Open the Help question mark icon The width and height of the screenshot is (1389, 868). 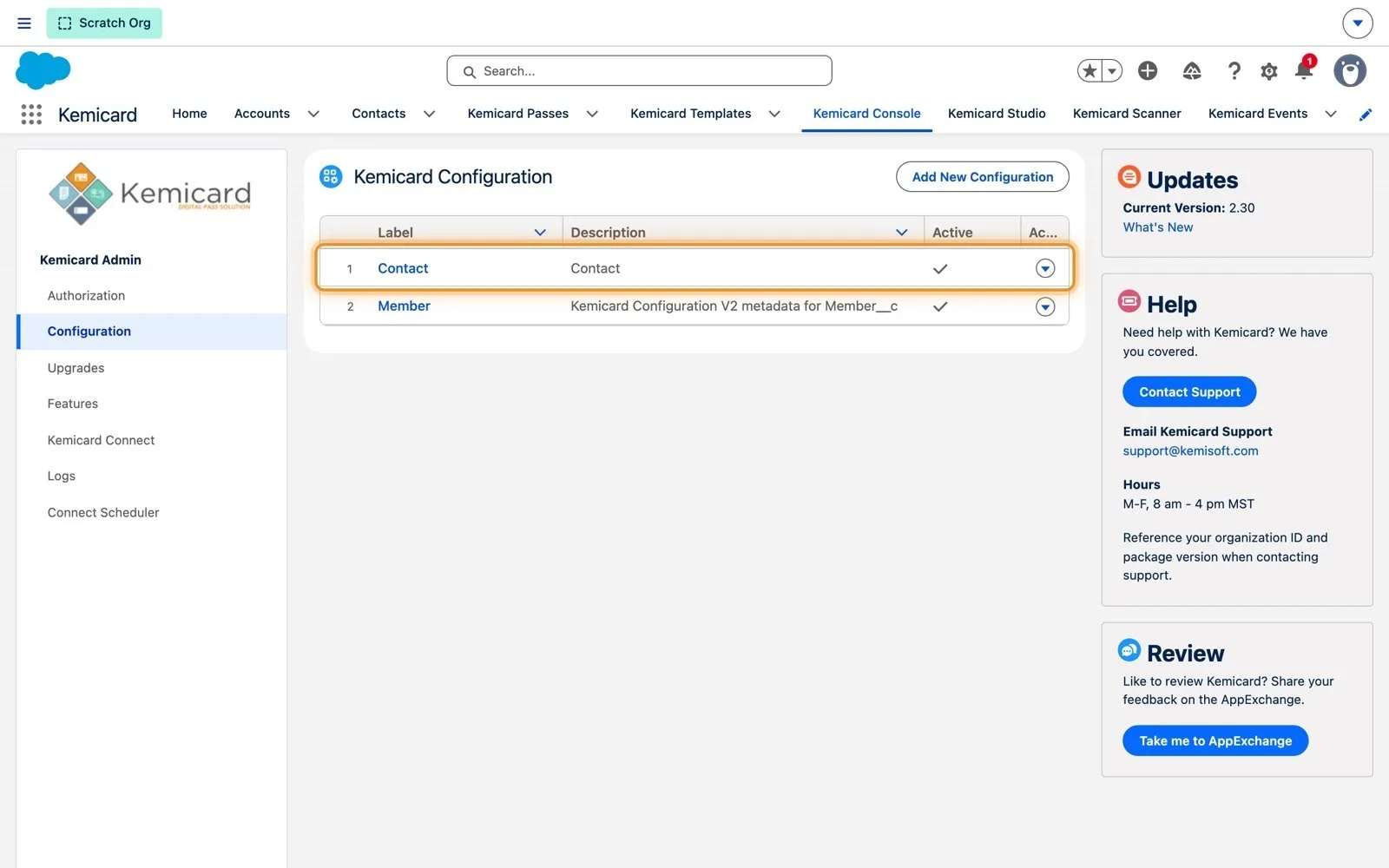click(1234, 71)
